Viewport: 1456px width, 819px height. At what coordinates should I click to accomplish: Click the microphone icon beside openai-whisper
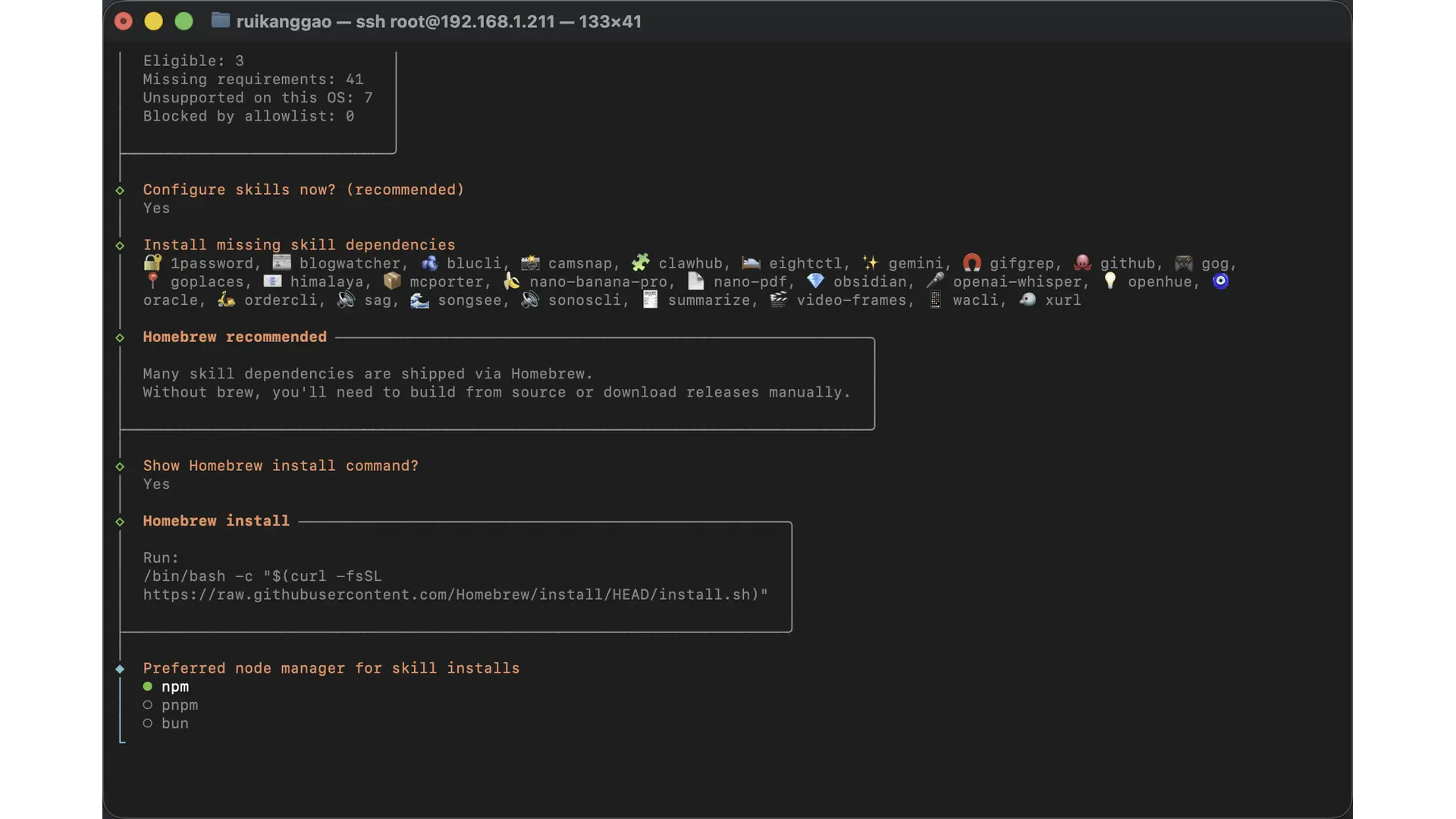pos(935,281)
